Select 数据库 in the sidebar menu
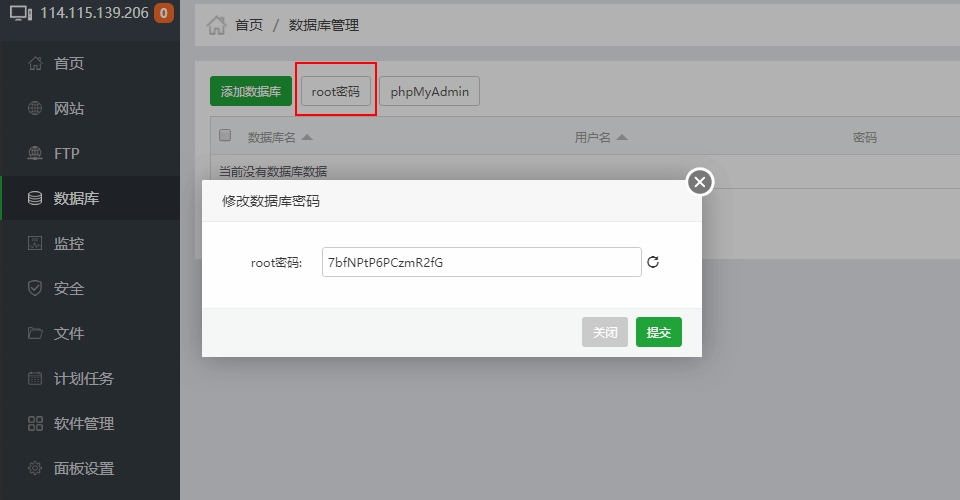 click(x=90, y=198)
